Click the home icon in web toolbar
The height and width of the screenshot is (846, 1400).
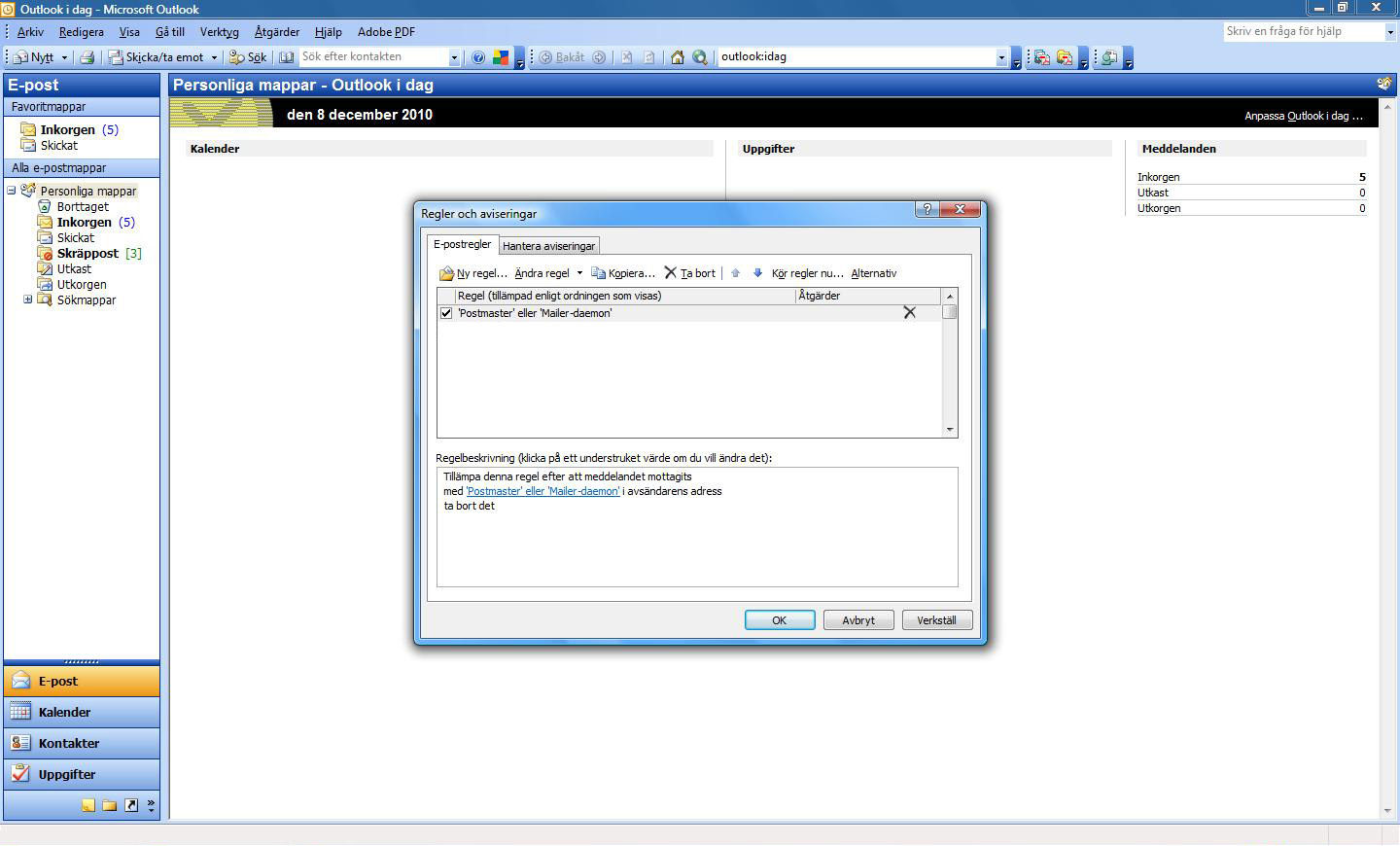click(678, 57)
